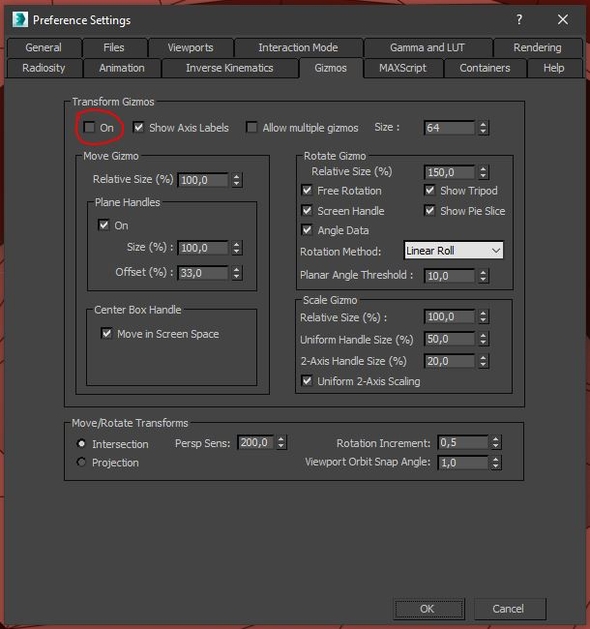This screenshot has height=629, width=590.
Task: Open the Rotation Method dropdown
Action: point(453,251)
